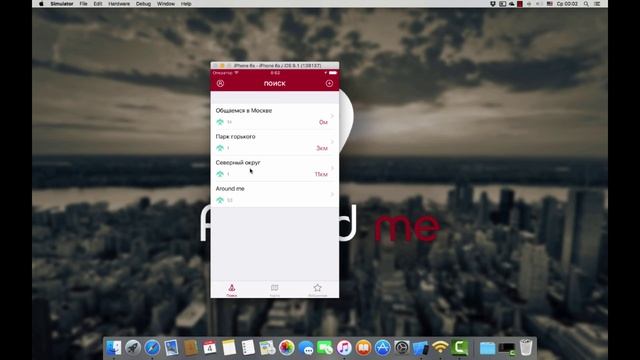The width and height of the screenshot is (640, 360).
Task: Open Finder from the Dock
Action: click(x=113, y=348)
